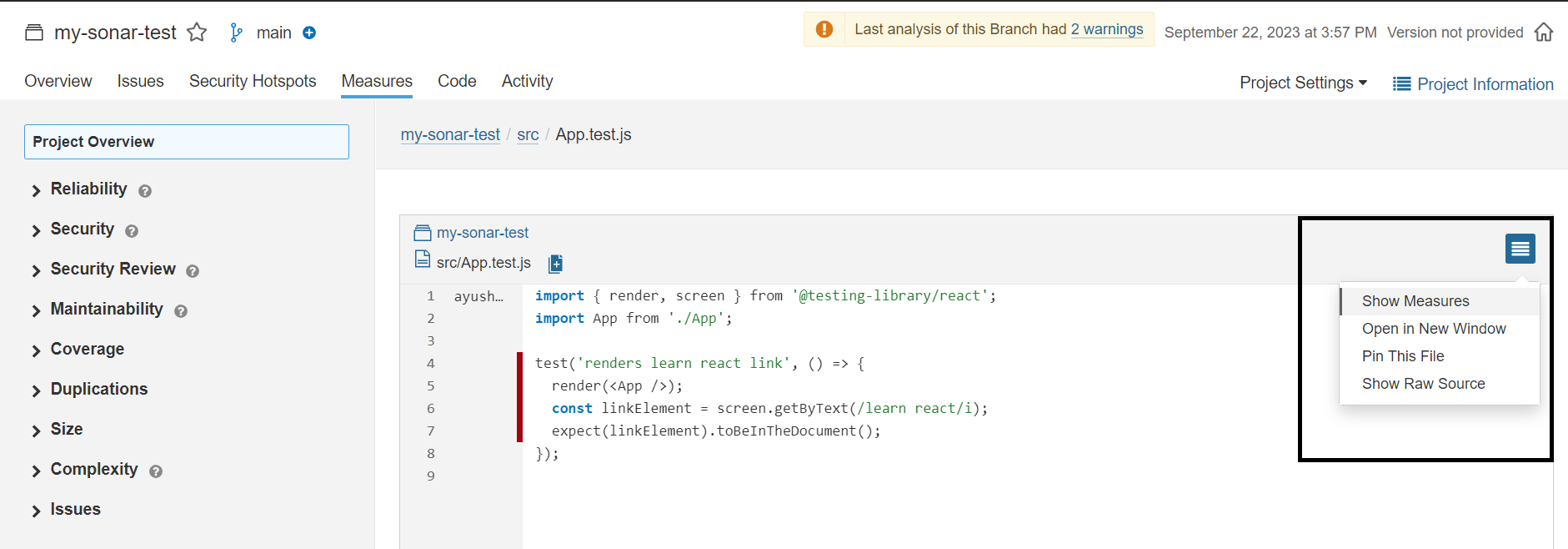Click the project icon beside my-sonar-test title
This screenshot has height=549, width=1568.
coord(34,33)
